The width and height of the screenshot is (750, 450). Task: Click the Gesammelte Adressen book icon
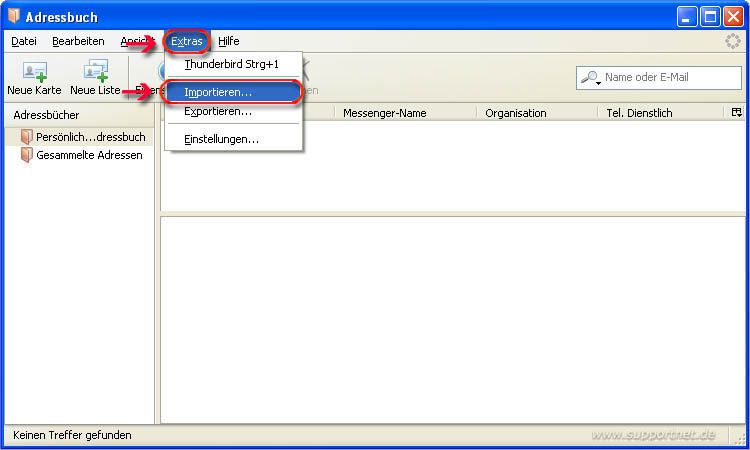click(27, 155)
